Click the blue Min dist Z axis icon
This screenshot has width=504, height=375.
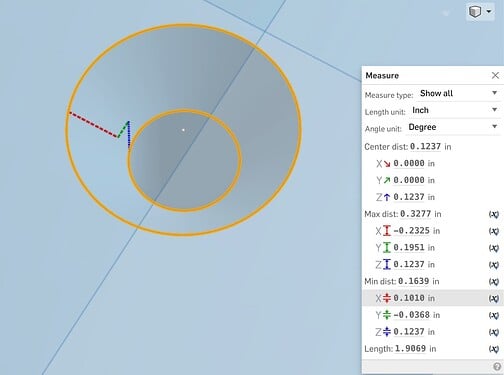click(387, 332)
